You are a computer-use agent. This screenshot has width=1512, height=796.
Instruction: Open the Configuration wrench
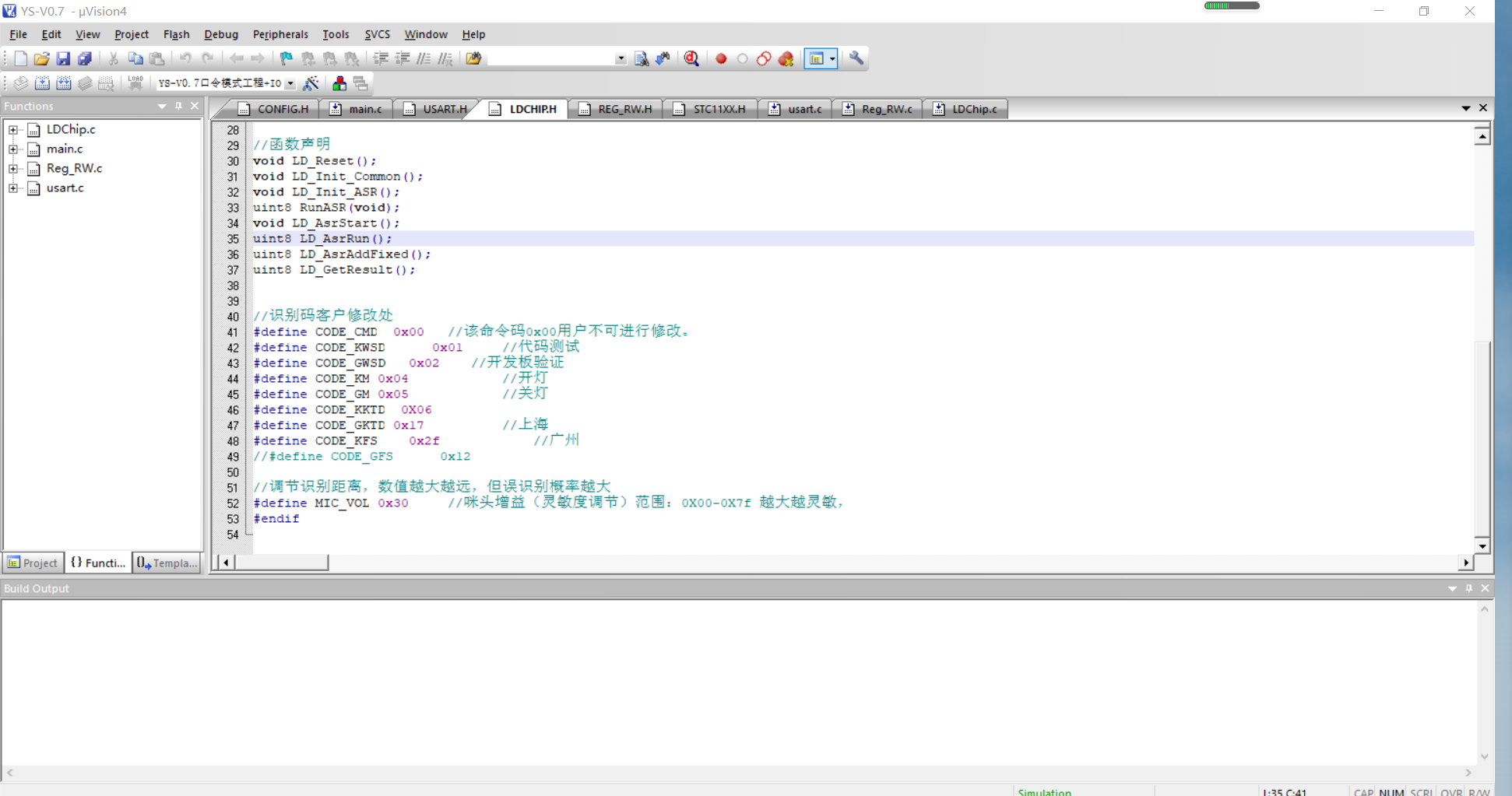[856, 58]
